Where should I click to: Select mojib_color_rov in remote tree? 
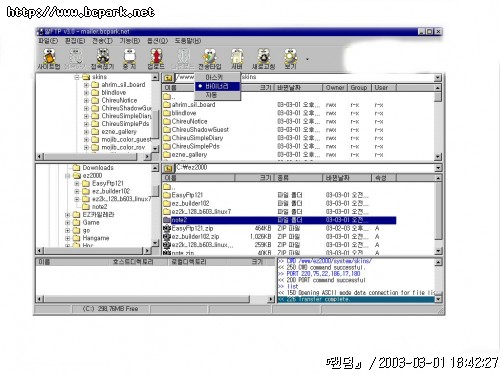point(123,147)
